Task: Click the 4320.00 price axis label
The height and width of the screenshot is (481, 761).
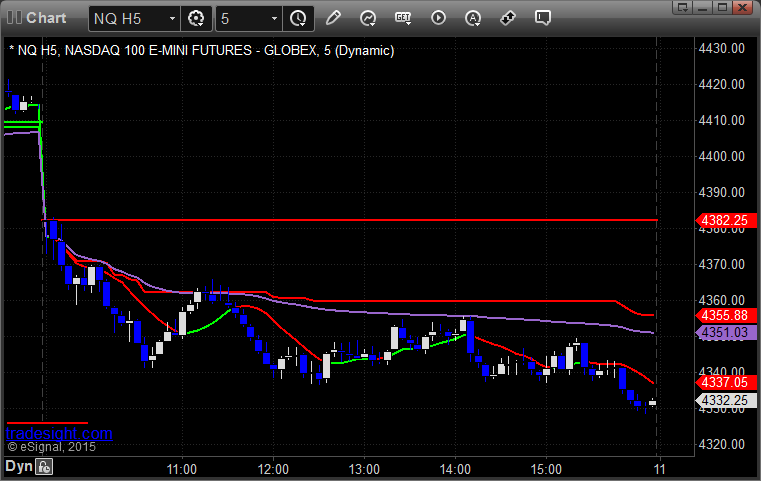Action: (x=721, y=445)
